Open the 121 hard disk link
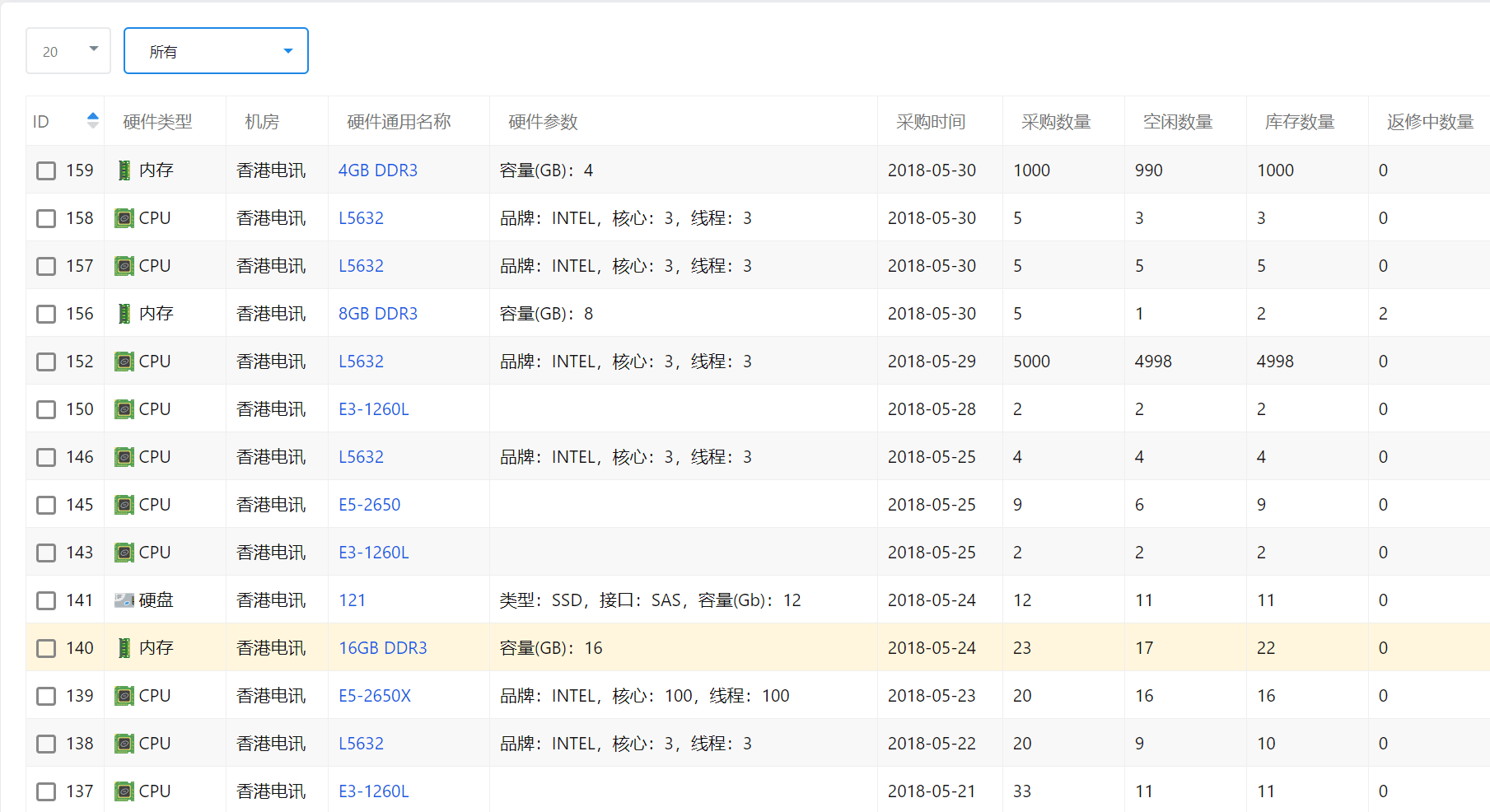Image resolution: width=1490 pixels, height=812 pixels. (353, 600)
